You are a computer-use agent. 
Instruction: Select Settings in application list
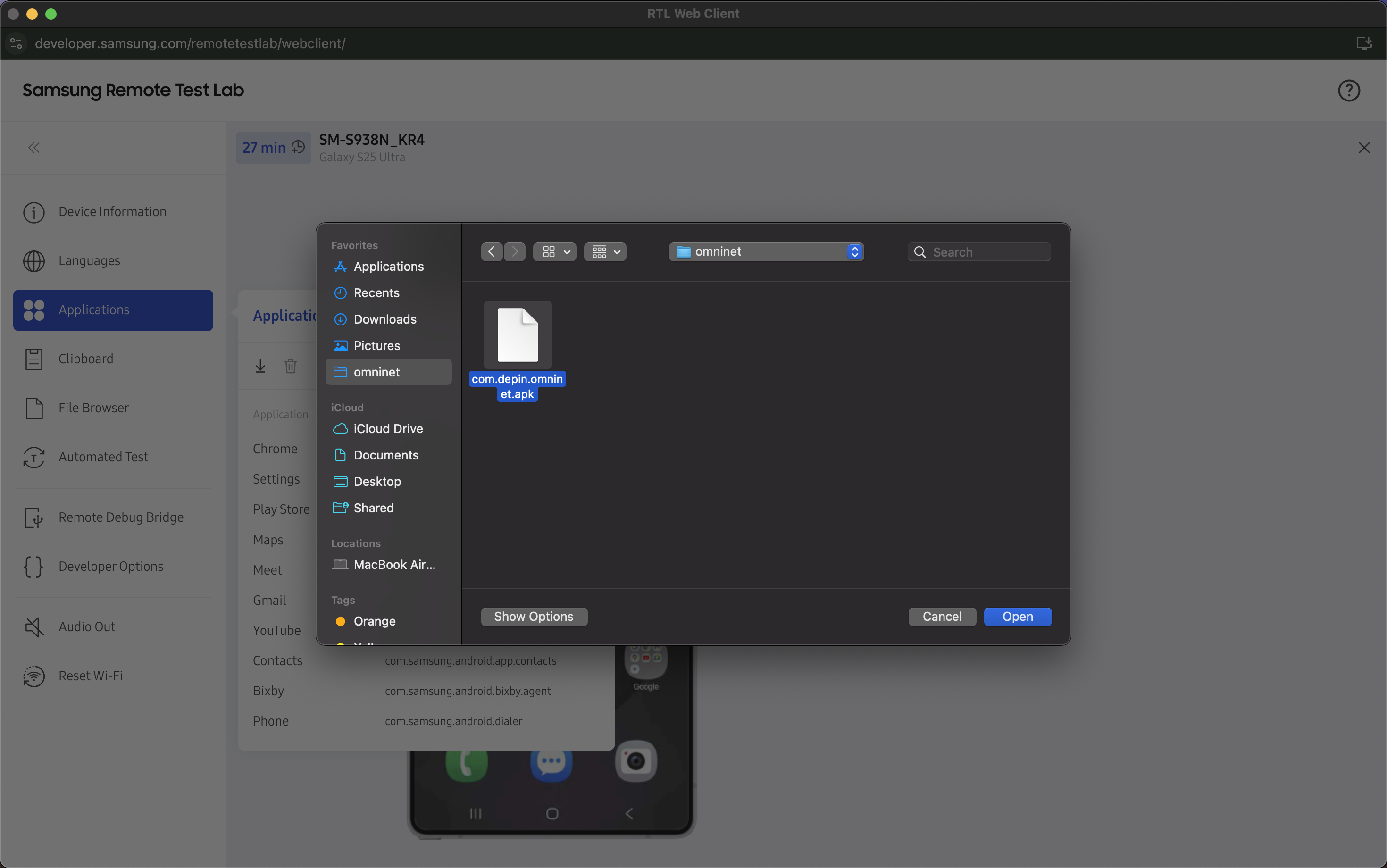pos(276,479)
